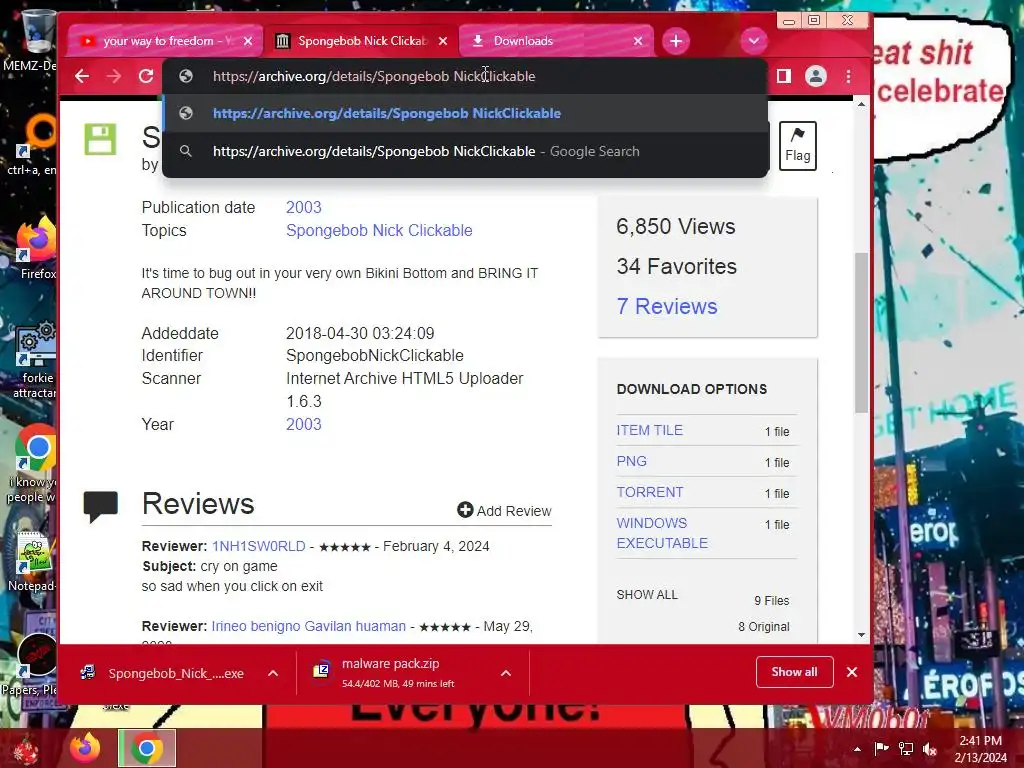Close the Downloads tab
Image resolution: width=1024 pixels, height=768 pixels.
pos(638,41)
